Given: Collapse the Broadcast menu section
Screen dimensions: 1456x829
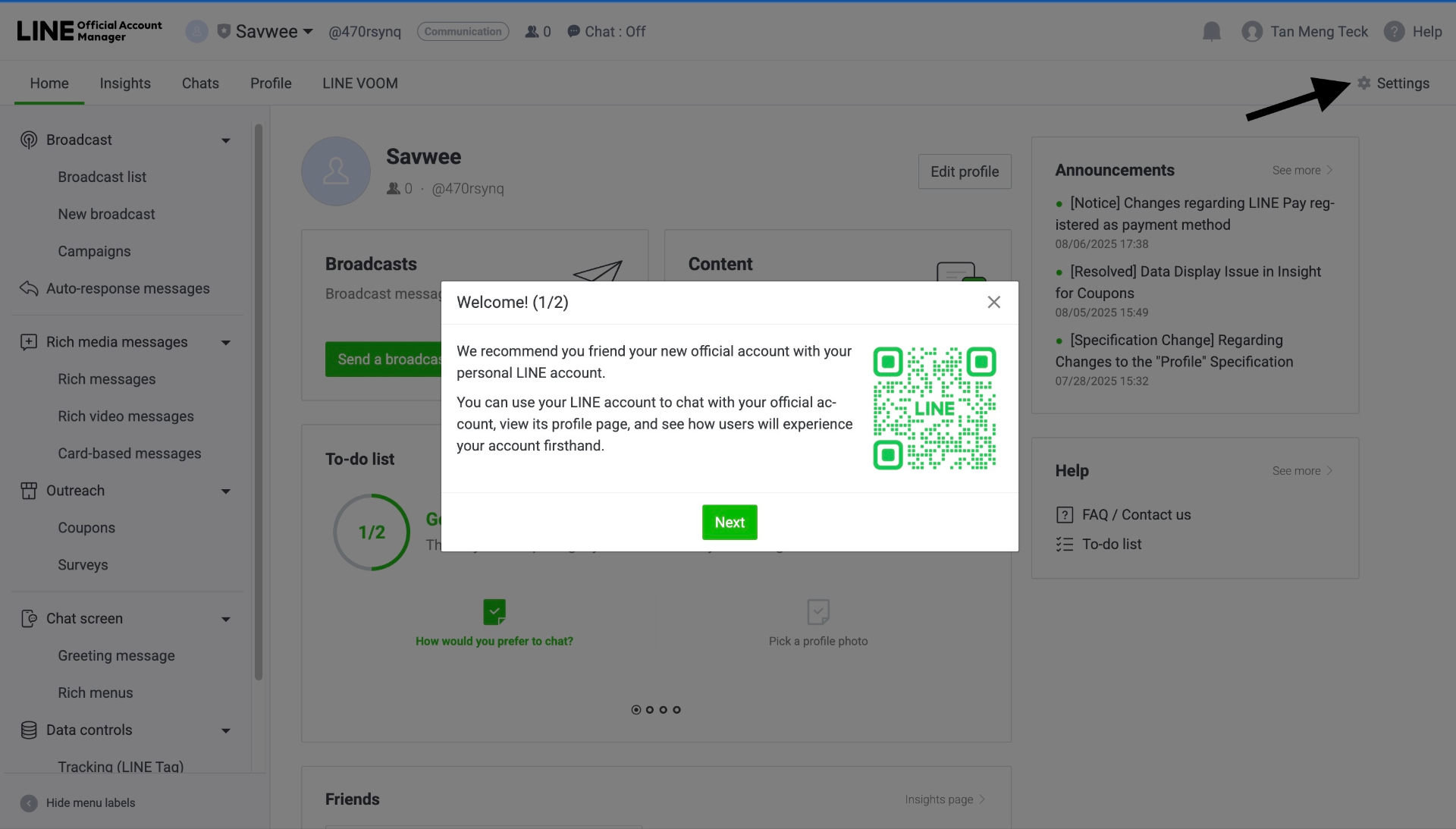Looking at the screenshot, I should 226,140.
